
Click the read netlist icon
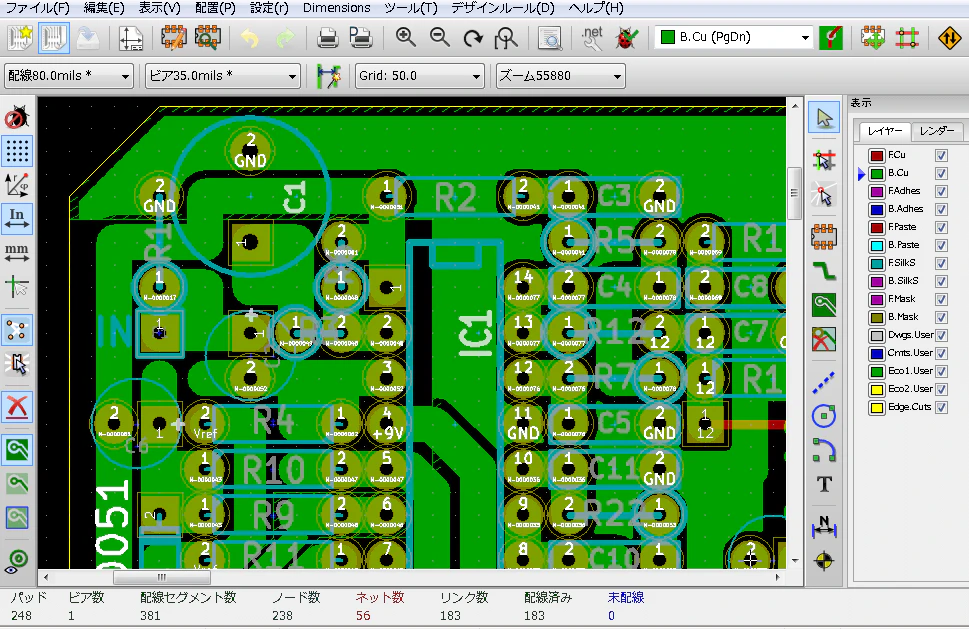click(x=592, y=38)
